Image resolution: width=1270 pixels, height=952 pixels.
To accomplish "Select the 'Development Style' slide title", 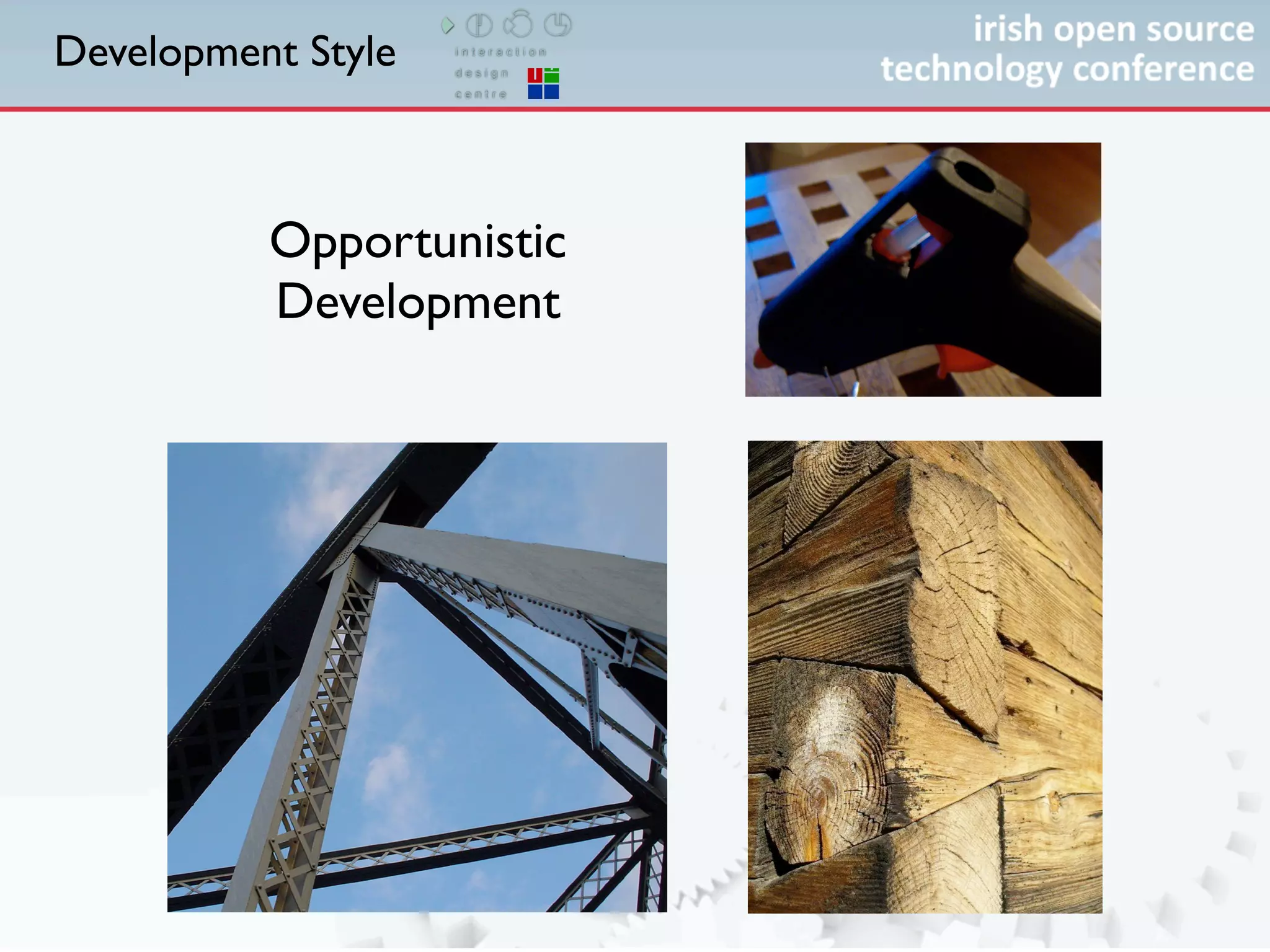I will (x=225, y=52).
